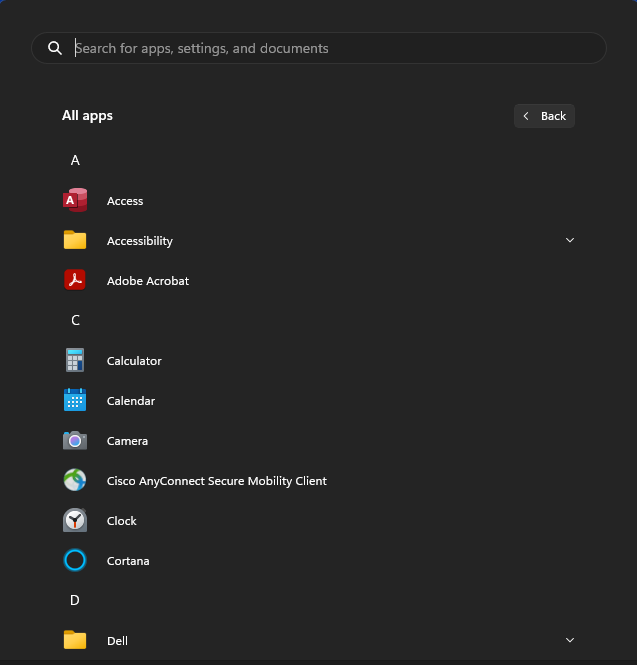Click the Cisco AnyConnect globe icon
The height and width of the screenshot is (665, 637).
pyautogui.click(x=75, y=480)
